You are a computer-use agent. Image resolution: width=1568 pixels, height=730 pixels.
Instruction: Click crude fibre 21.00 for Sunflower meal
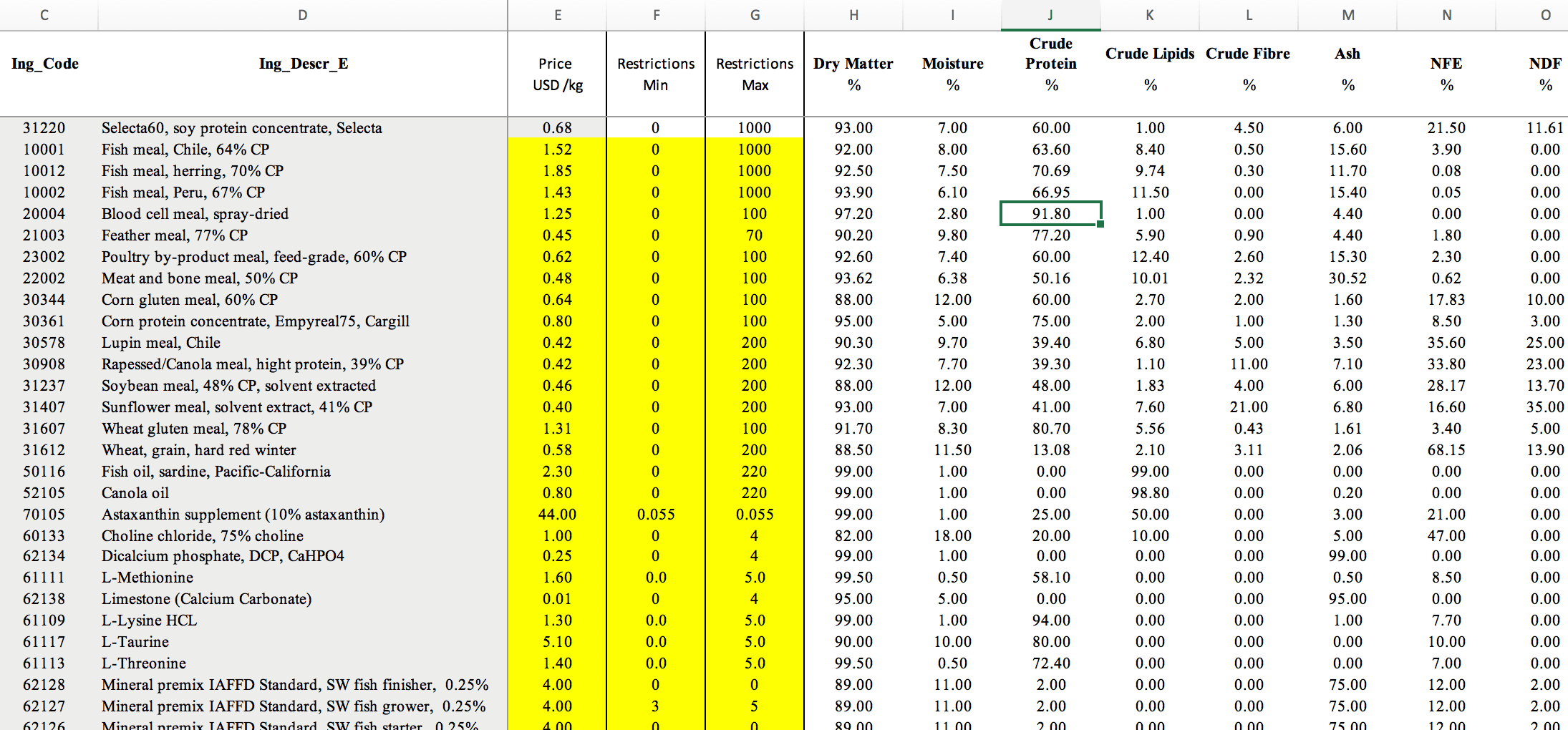pos(1249,407)
